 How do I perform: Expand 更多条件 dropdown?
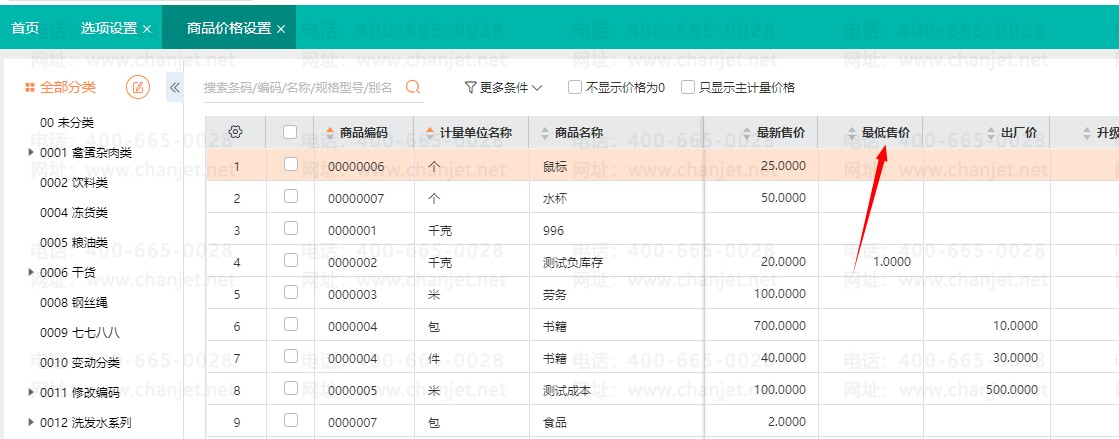pyautogui.click(x=504, y=87)
